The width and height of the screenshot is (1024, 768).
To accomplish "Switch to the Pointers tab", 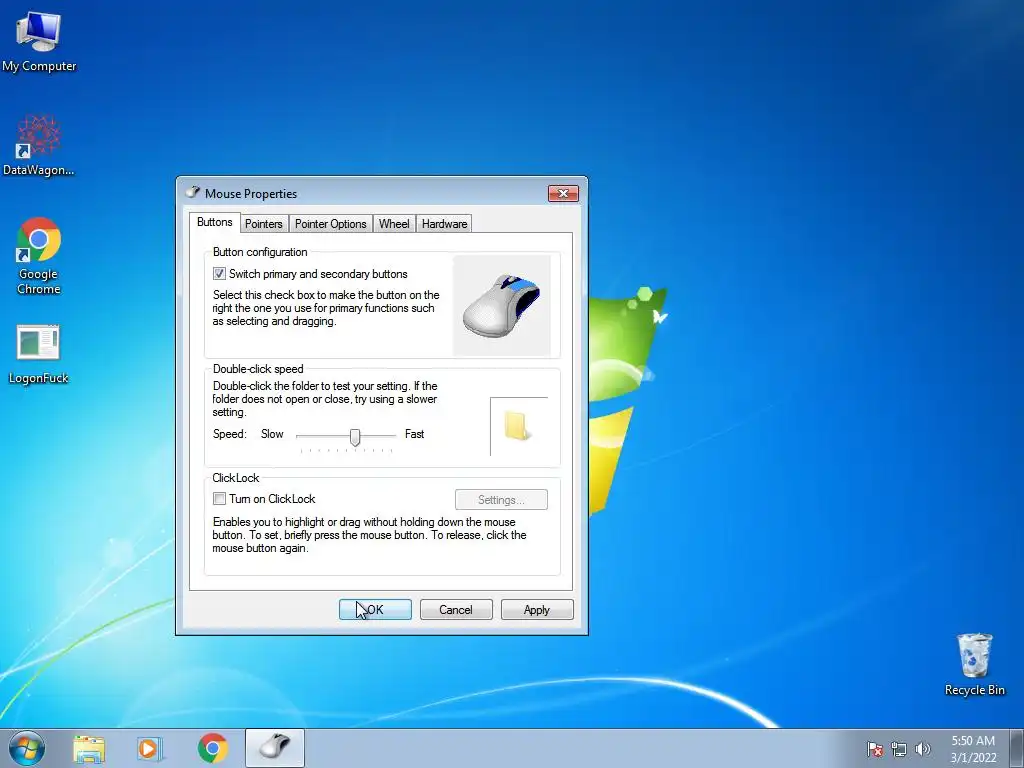I will [264, 224].
